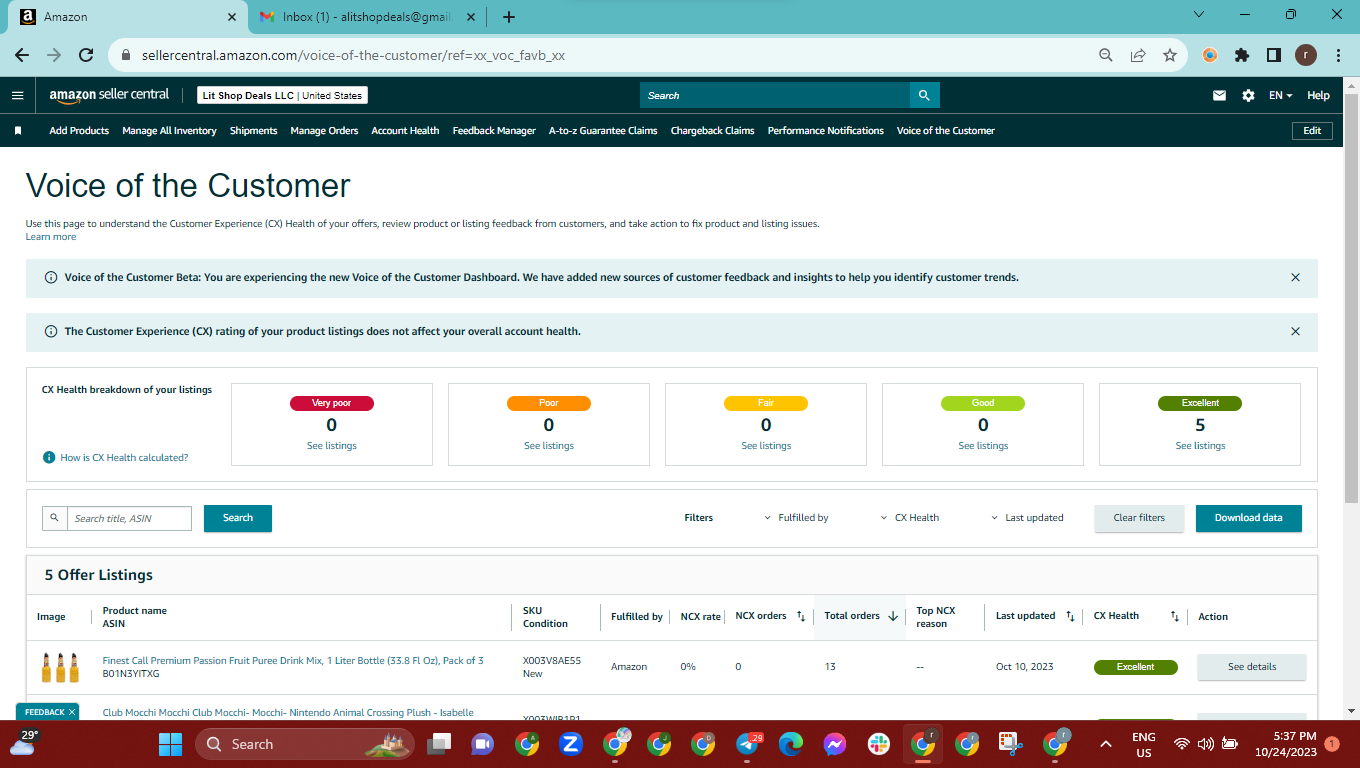1360x768 pixels.
Task: Open Slack from the taskbar
Action: (879, 744)
